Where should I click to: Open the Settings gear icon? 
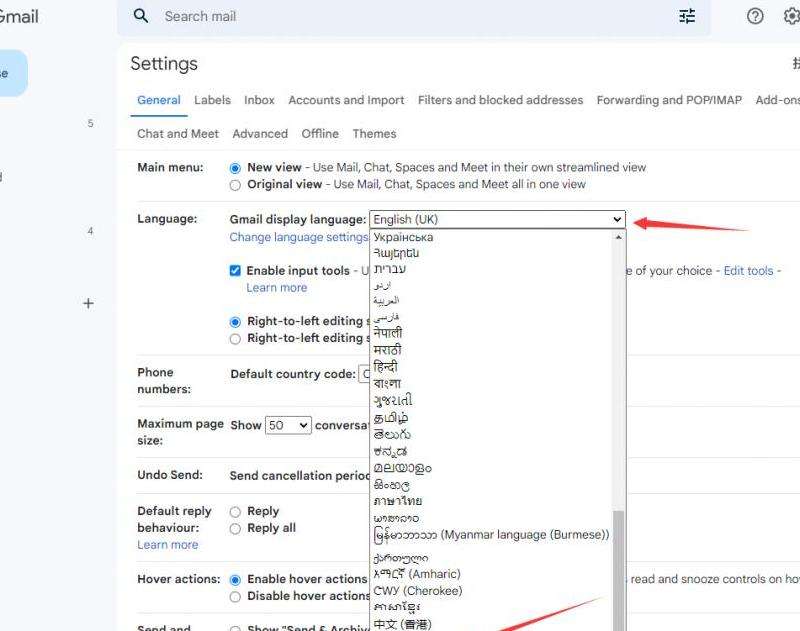click(x=791, y=16)
